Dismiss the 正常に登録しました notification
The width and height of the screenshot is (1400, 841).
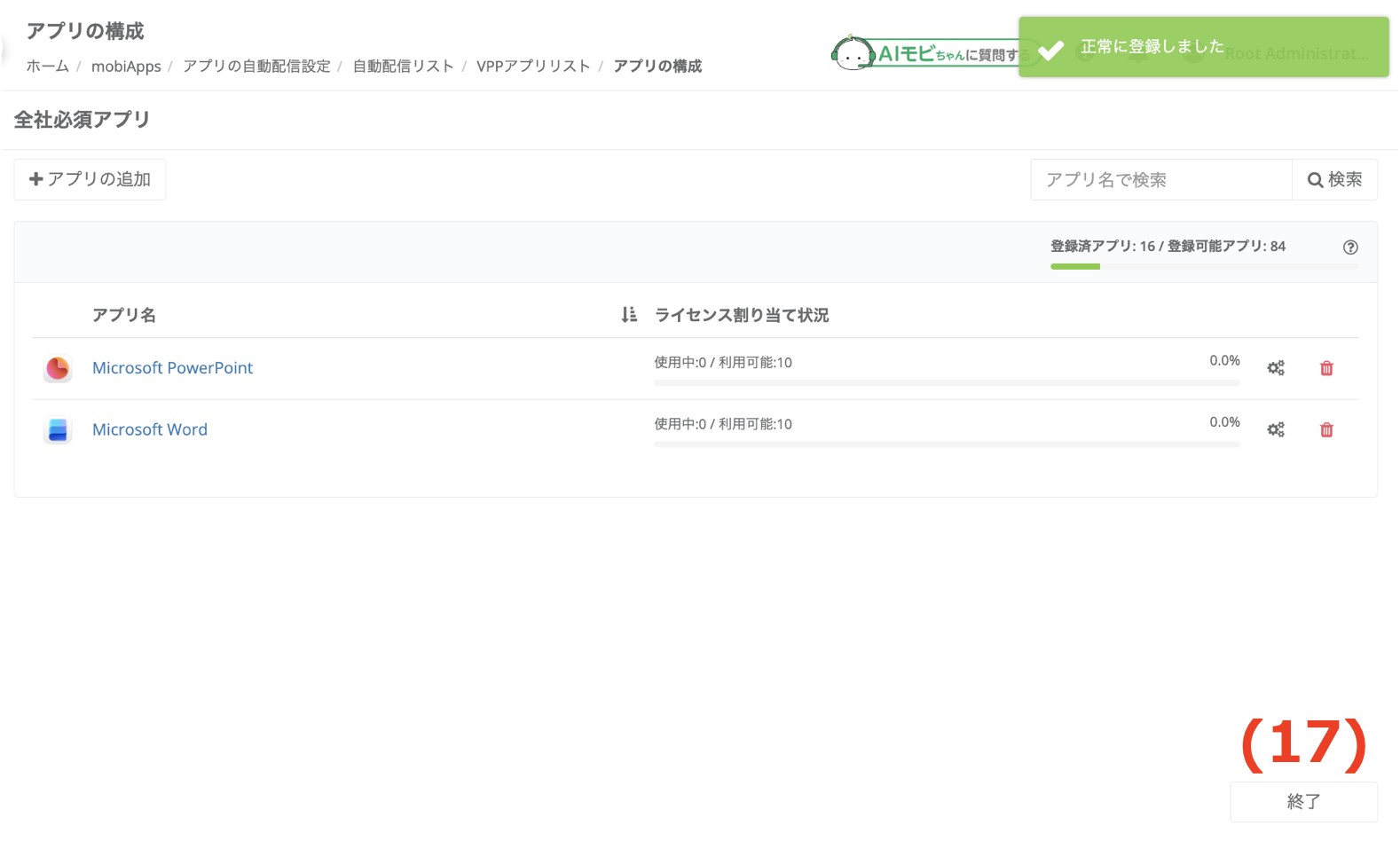(1203, 47)
